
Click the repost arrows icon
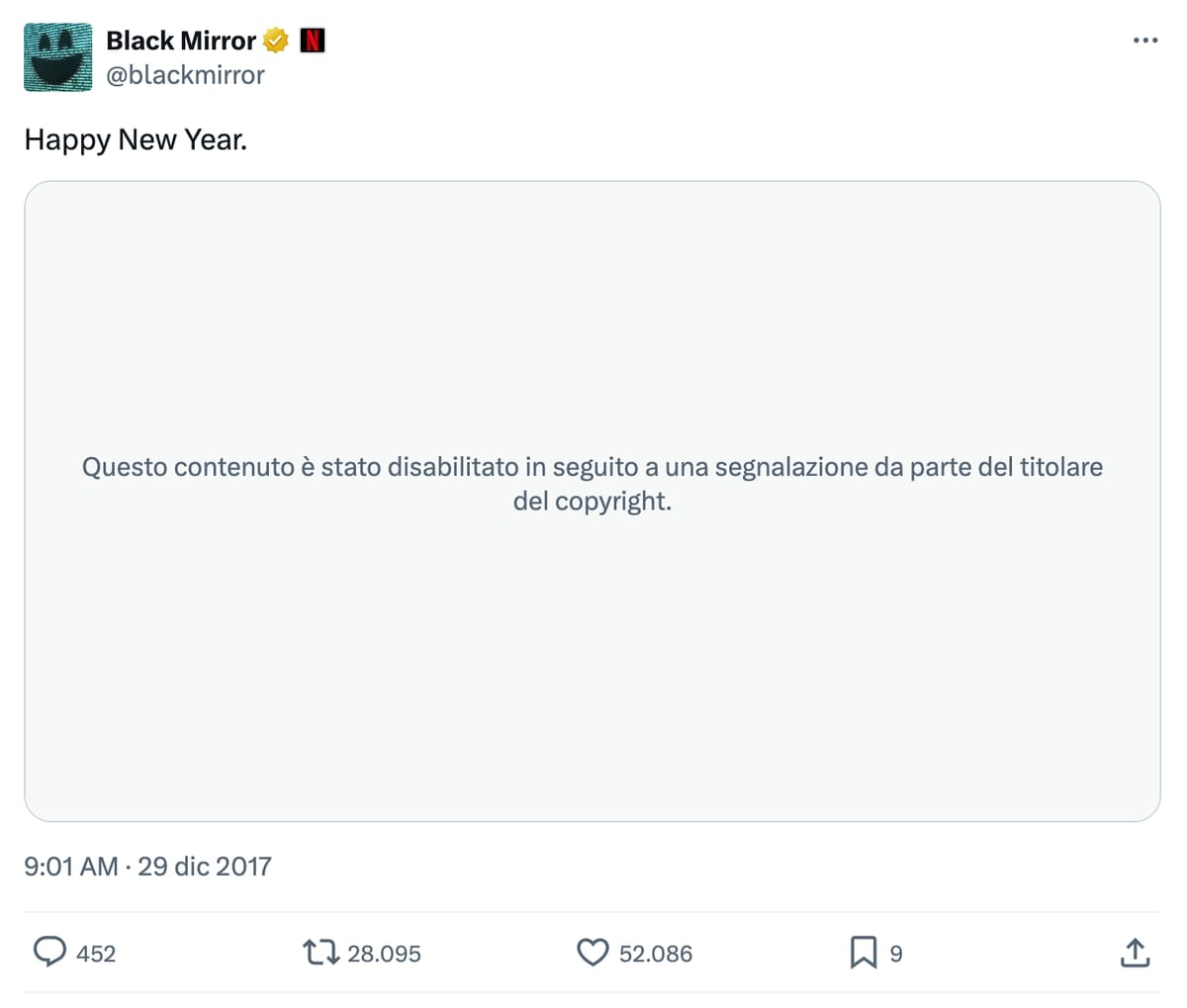click(320, 953)
